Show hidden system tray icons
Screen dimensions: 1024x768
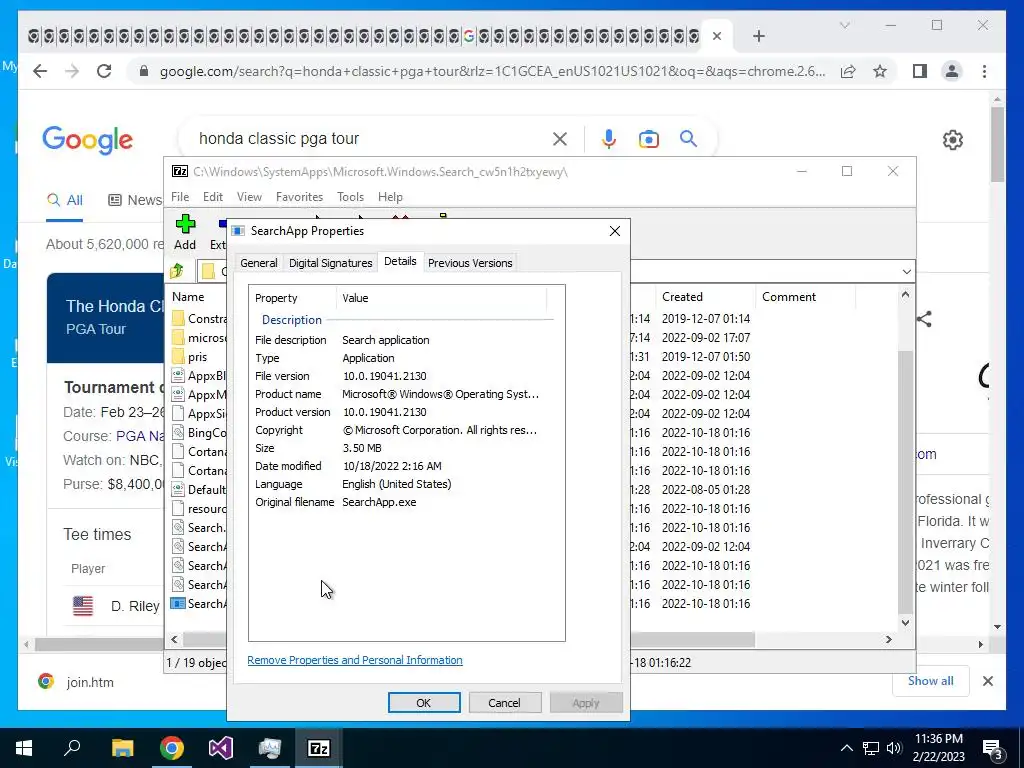pyautogui.click(x=846, y=748)
